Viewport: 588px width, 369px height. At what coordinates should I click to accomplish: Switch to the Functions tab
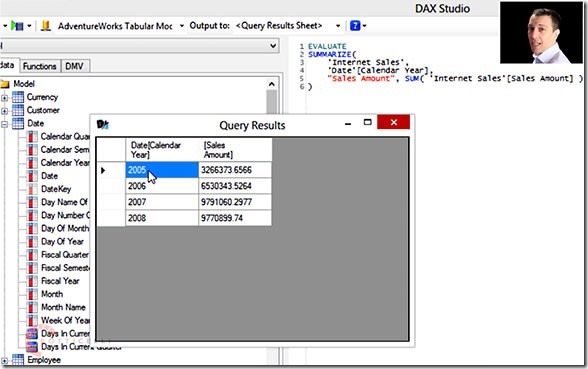39,66
